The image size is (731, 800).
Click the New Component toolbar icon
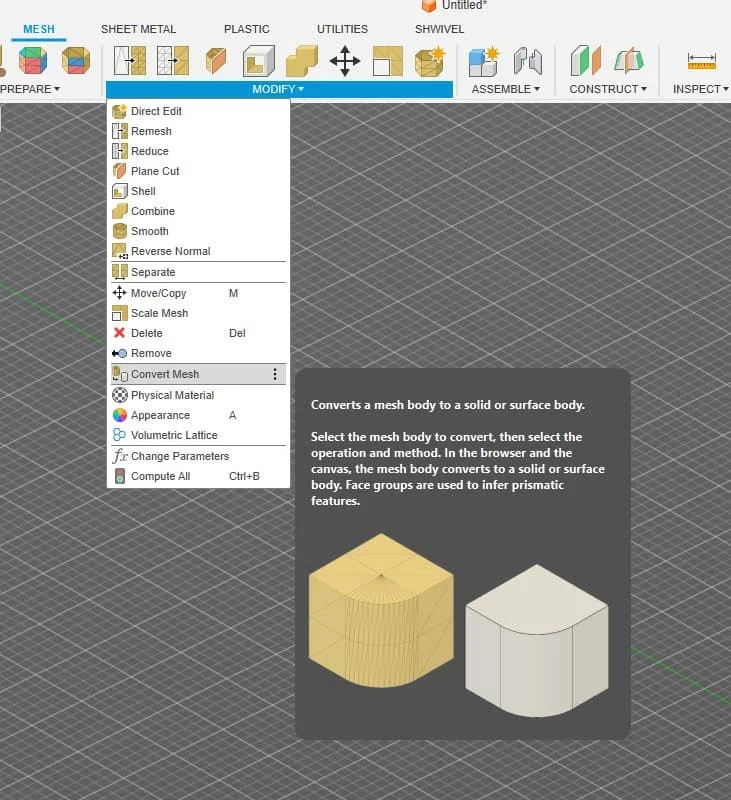coord(483,61)
